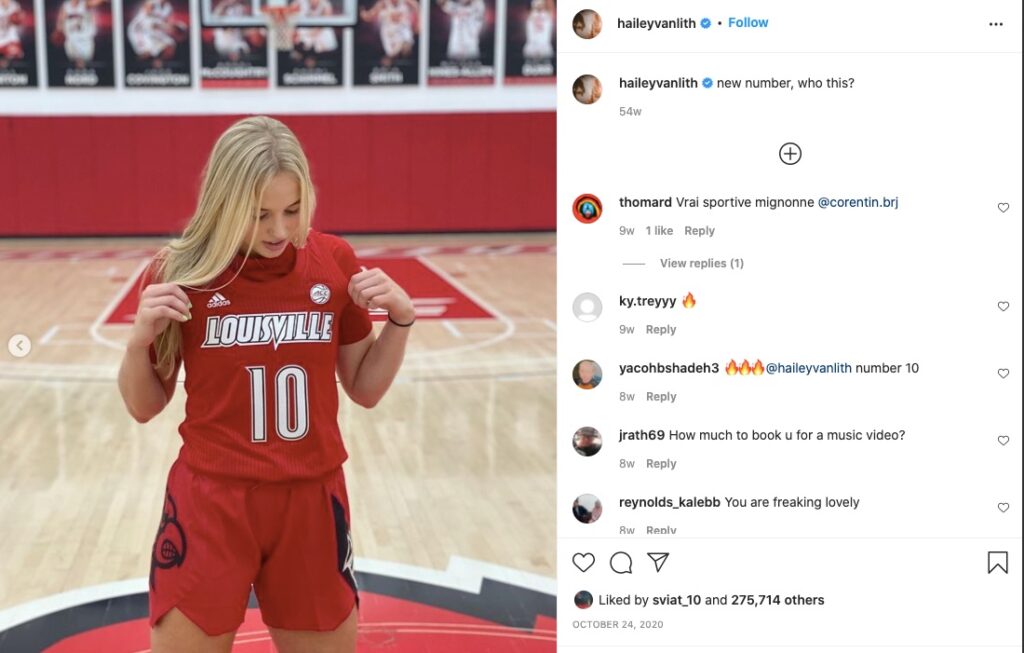Viewport: 1024px width, 653px height.
Task: Share post via paper plane icon
Action: pos(658,562)
